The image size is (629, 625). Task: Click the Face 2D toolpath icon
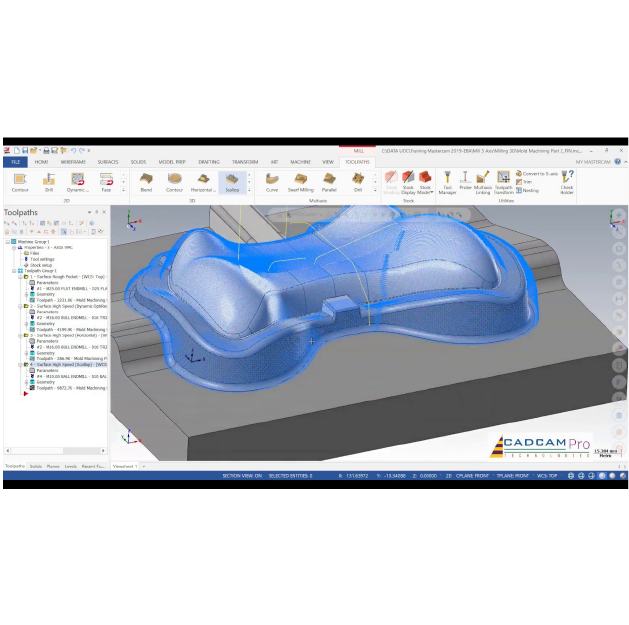point(106,183)
